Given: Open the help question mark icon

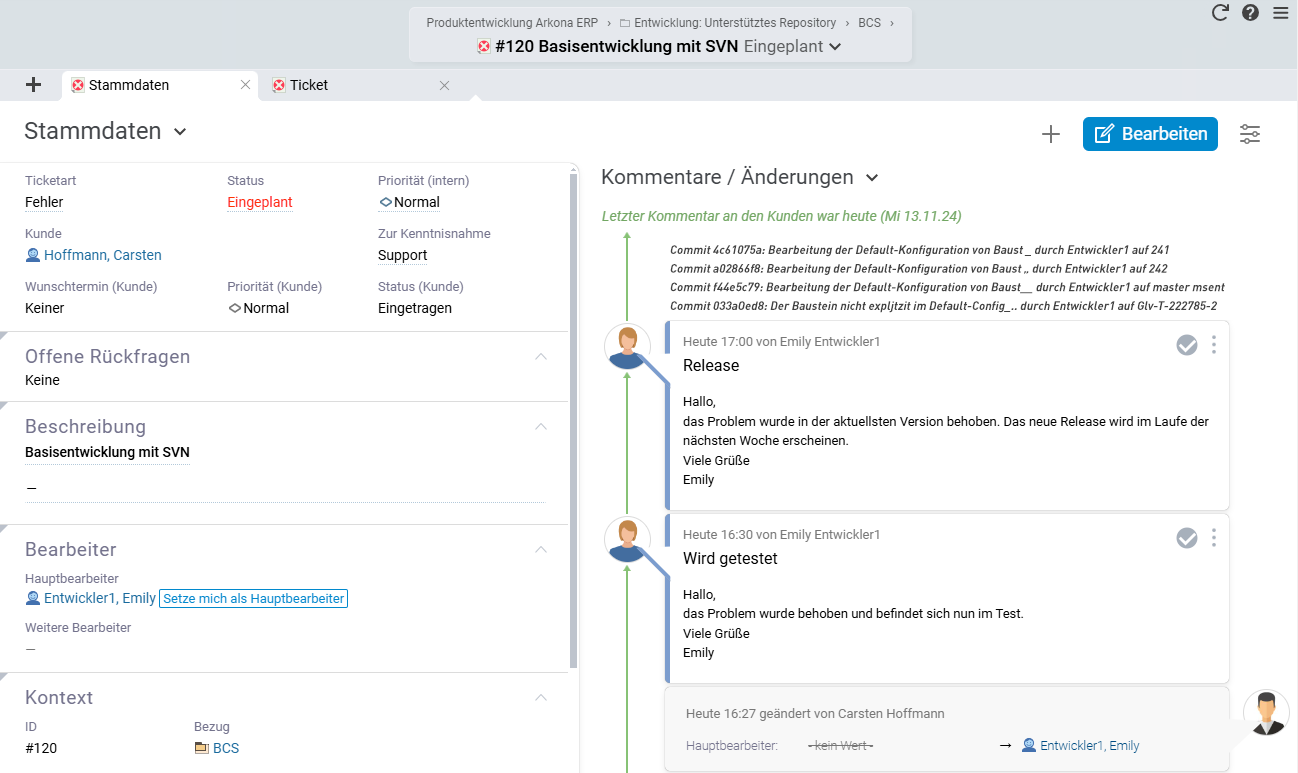Looking at the screenshot, I should pos(1250,13).
